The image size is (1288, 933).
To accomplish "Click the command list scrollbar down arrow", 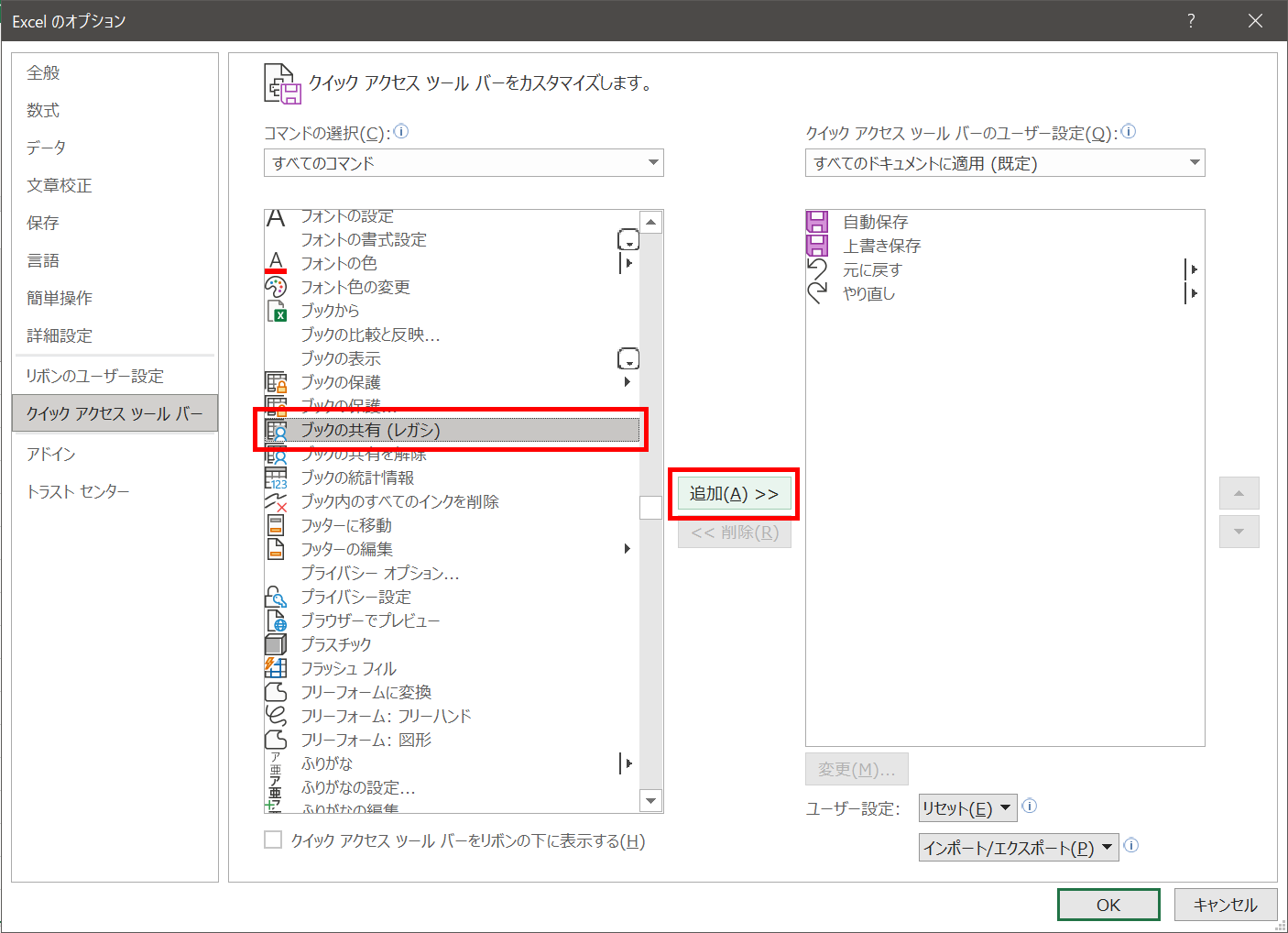I will click(650, 801).
